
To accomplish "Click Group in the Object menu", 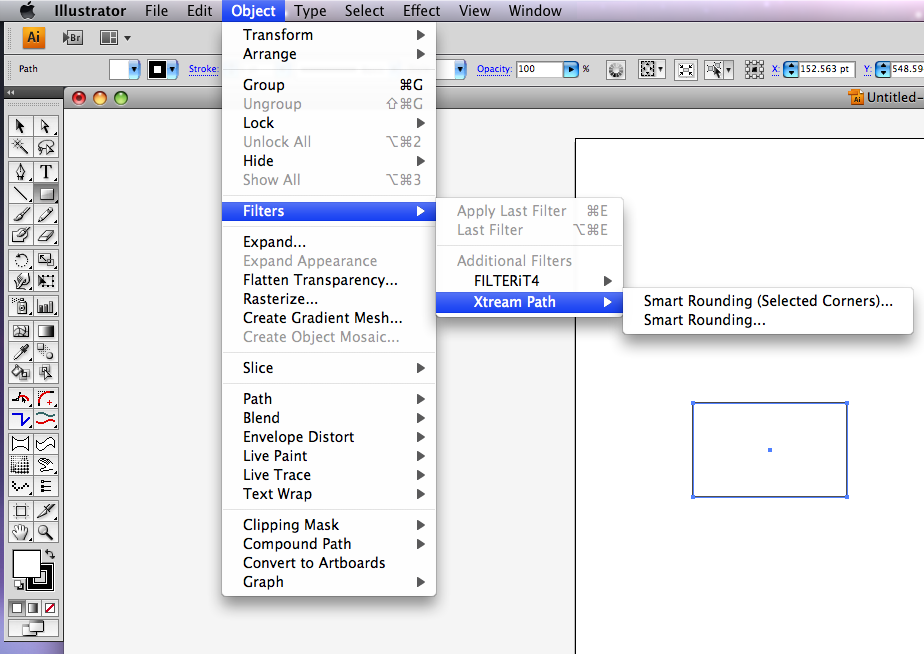I will tap(329, 85).
